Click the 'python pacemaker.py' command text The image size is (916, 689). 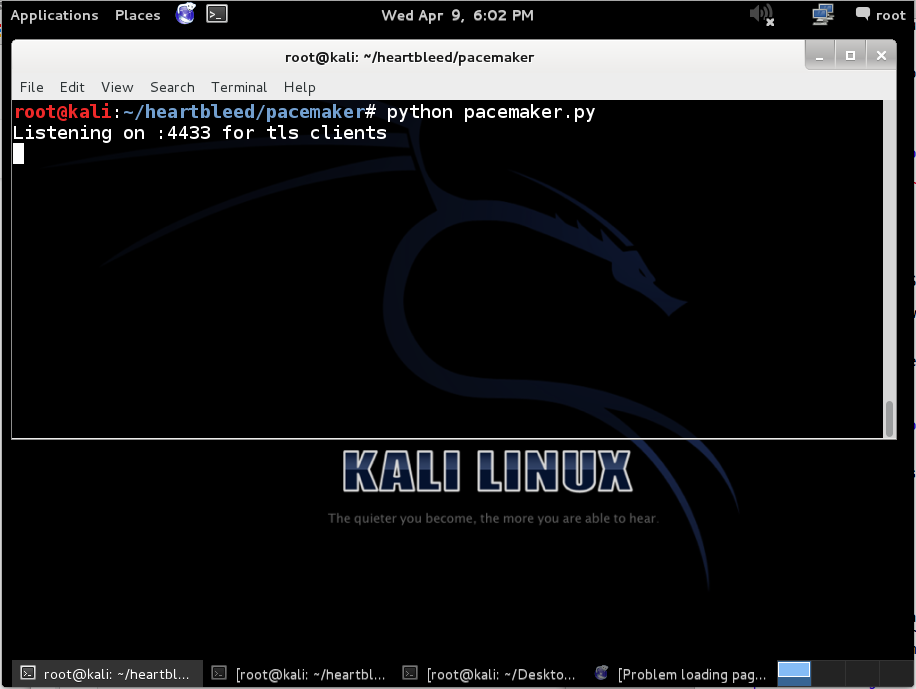[x=491, y=112]
